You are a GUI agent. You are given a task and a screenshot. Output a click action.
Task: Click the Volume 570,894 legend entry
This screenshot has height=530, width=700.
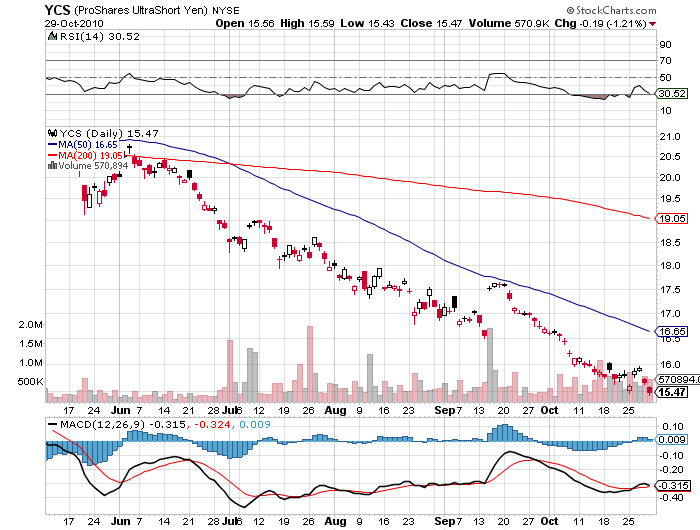point(88,165)
